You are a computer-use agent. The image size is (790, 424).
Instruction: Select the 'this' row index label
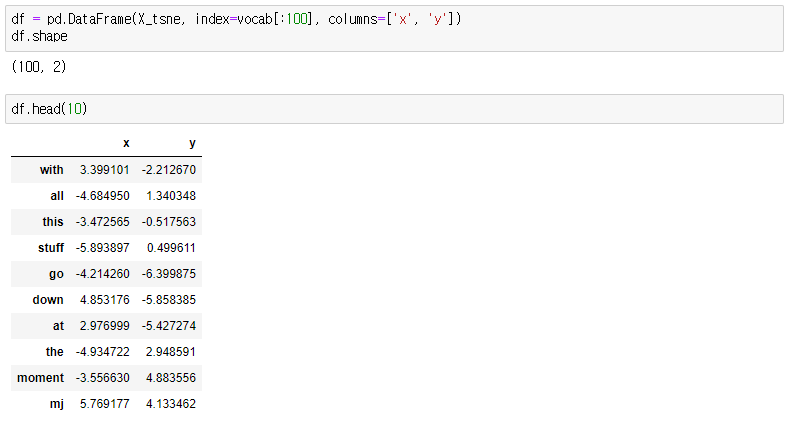coord(53,222)
